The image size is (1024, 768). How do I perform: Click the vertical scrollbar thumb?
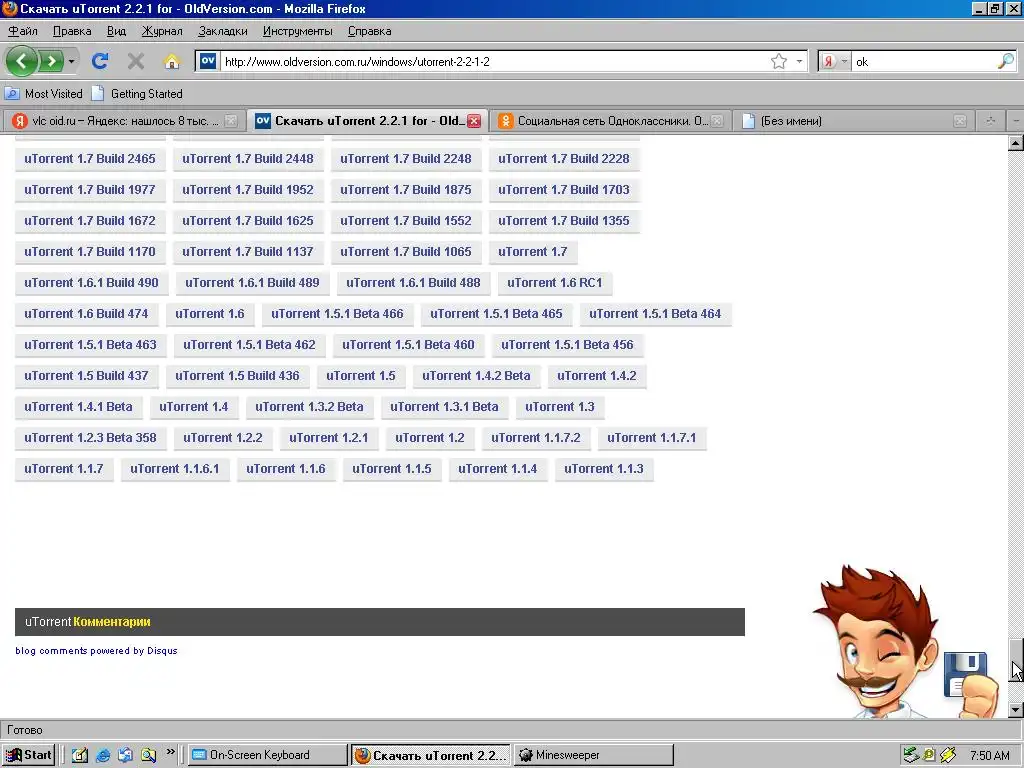pos(1016,660)
